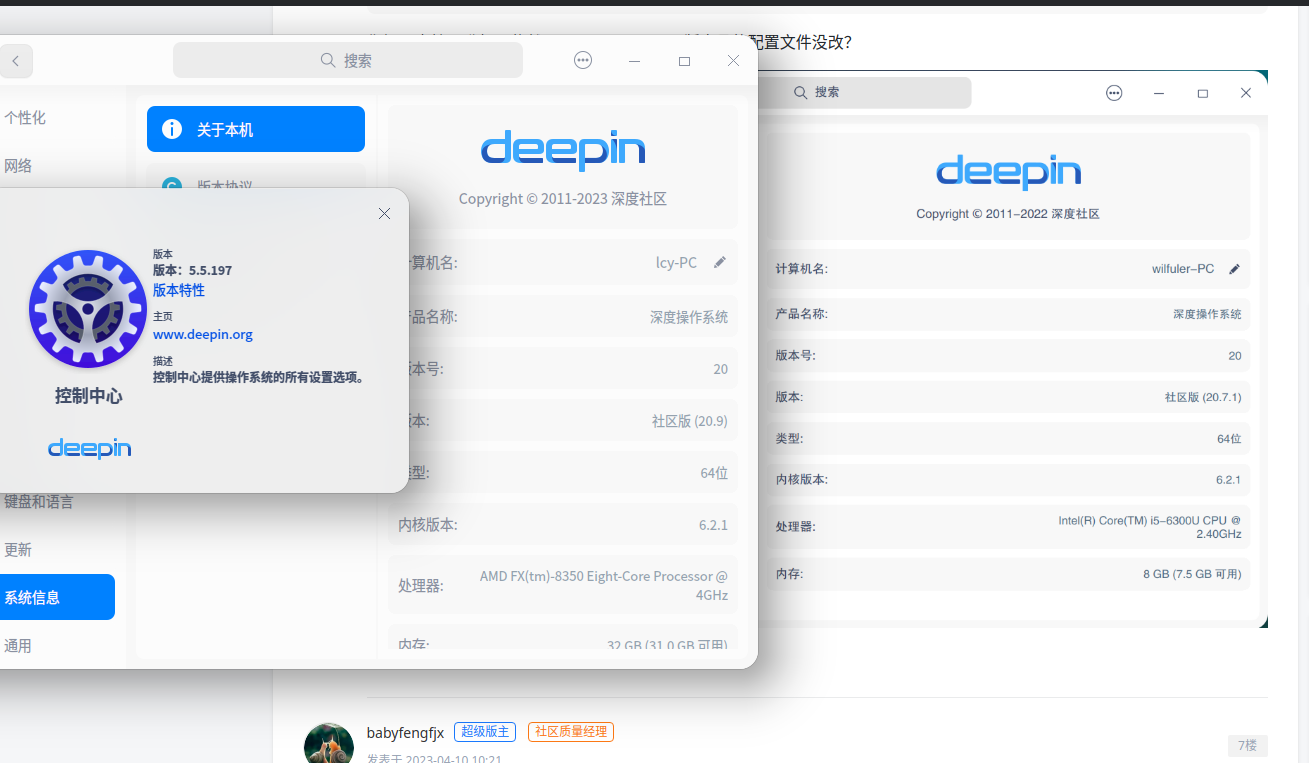1309x763 pixels.
Task: Maximize the Control Center window
Action: (x=684, y=61)
